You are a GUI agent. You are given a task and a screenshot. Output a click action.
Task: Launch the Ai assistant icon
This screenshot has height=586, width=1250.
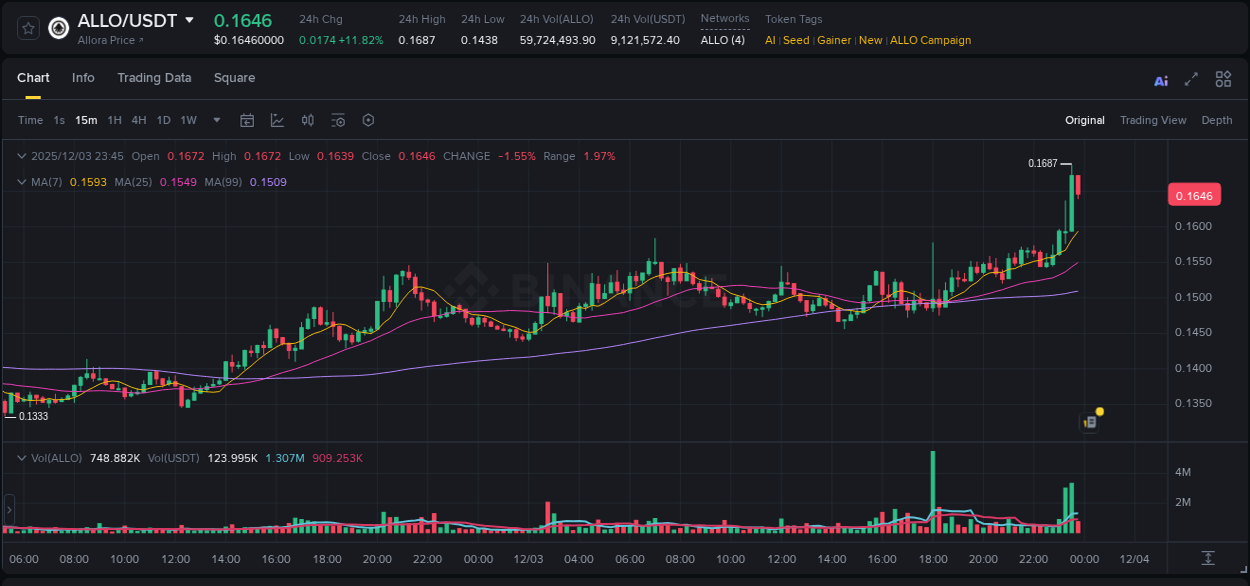click(1160, 78)
